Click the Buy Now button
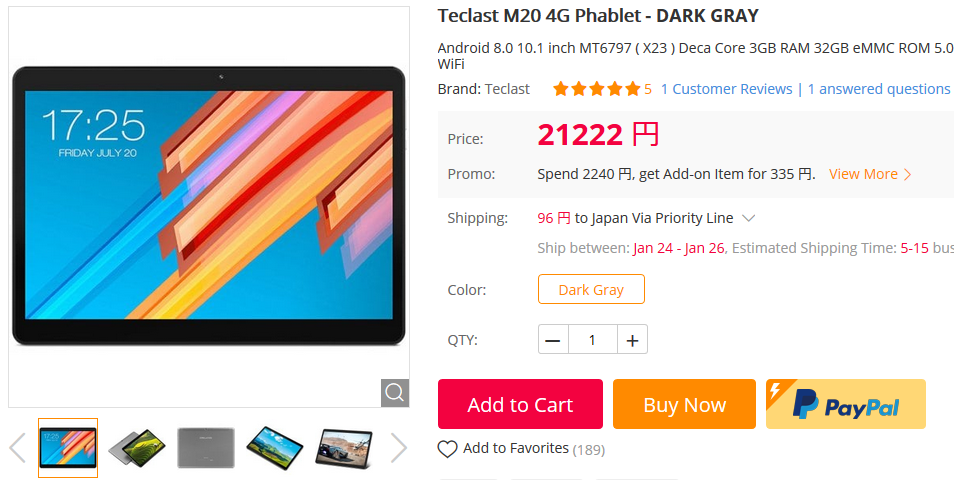The width and height of the screenshot is (954, 480). 684,404
